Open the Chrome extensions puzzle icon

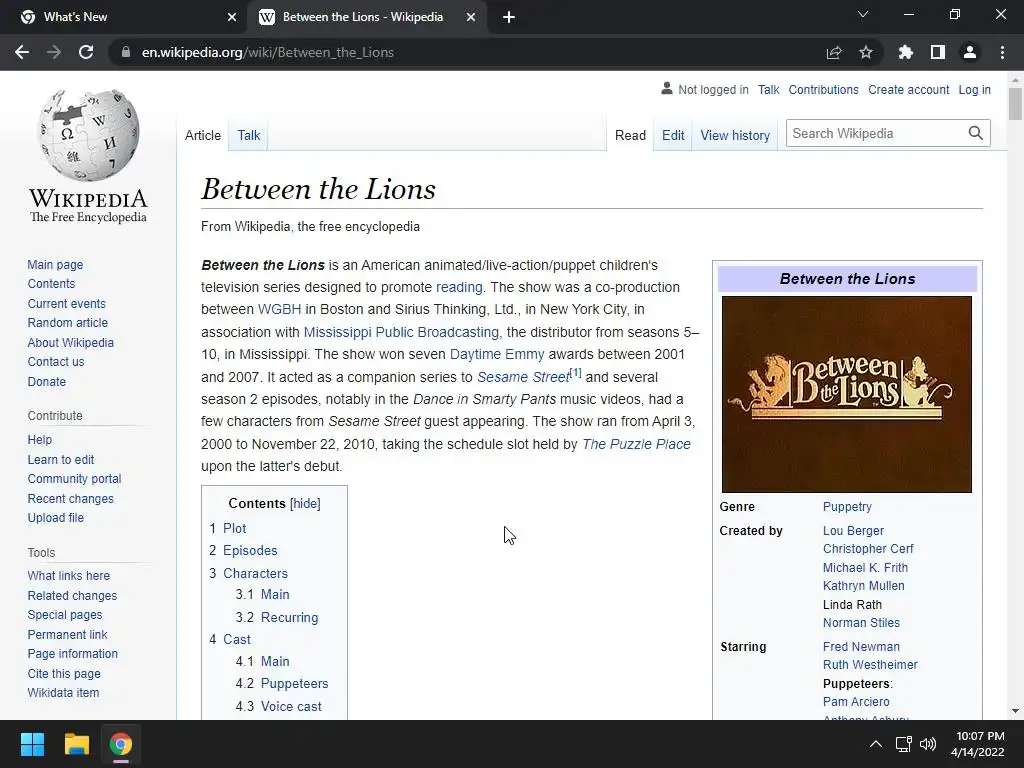tap(906, 52)
